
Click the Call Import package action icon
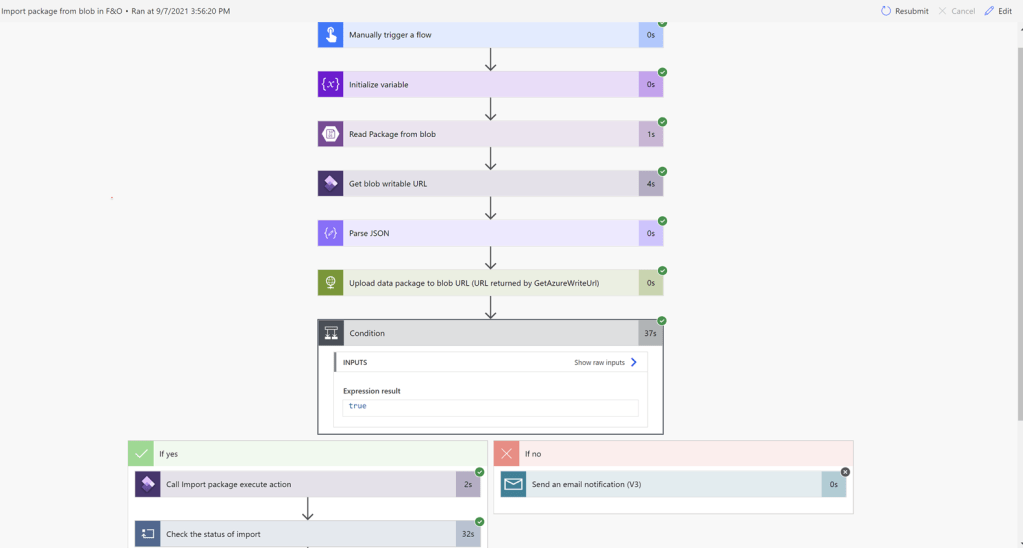click(x=148, y=484)
